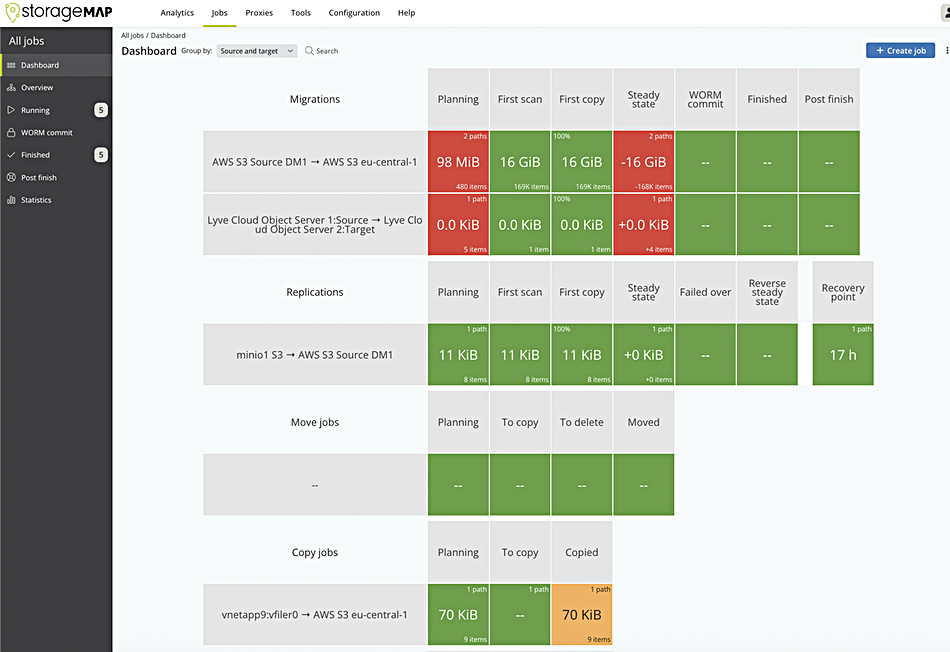Viewport: 950px width, 652px height.
Task: Open the Configuration menu
Action: click(354, 13)
